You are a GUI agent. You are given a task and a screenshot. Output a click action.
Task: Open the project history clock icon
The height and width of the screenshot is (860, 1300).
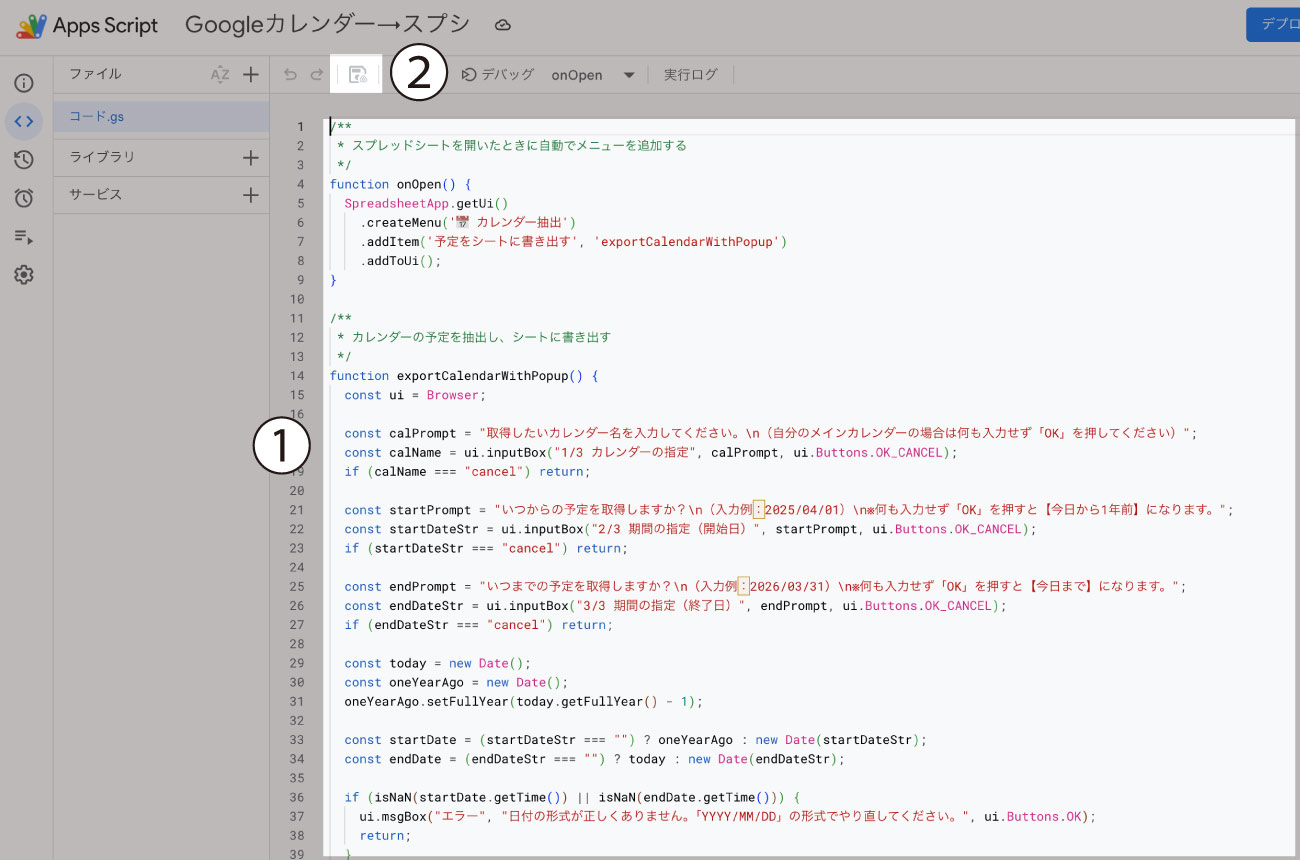point(24,159)
